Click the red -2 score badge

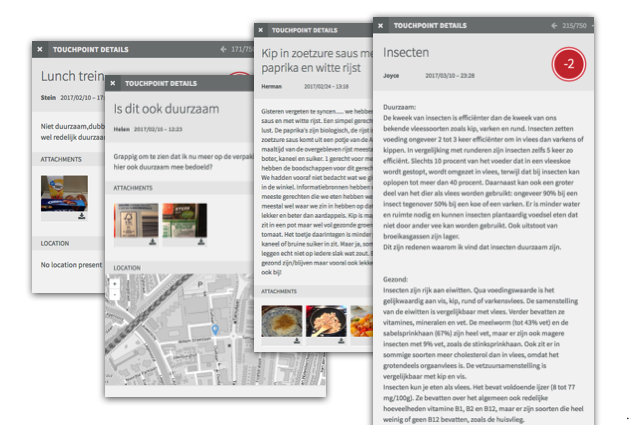click(x=568, y=64)
